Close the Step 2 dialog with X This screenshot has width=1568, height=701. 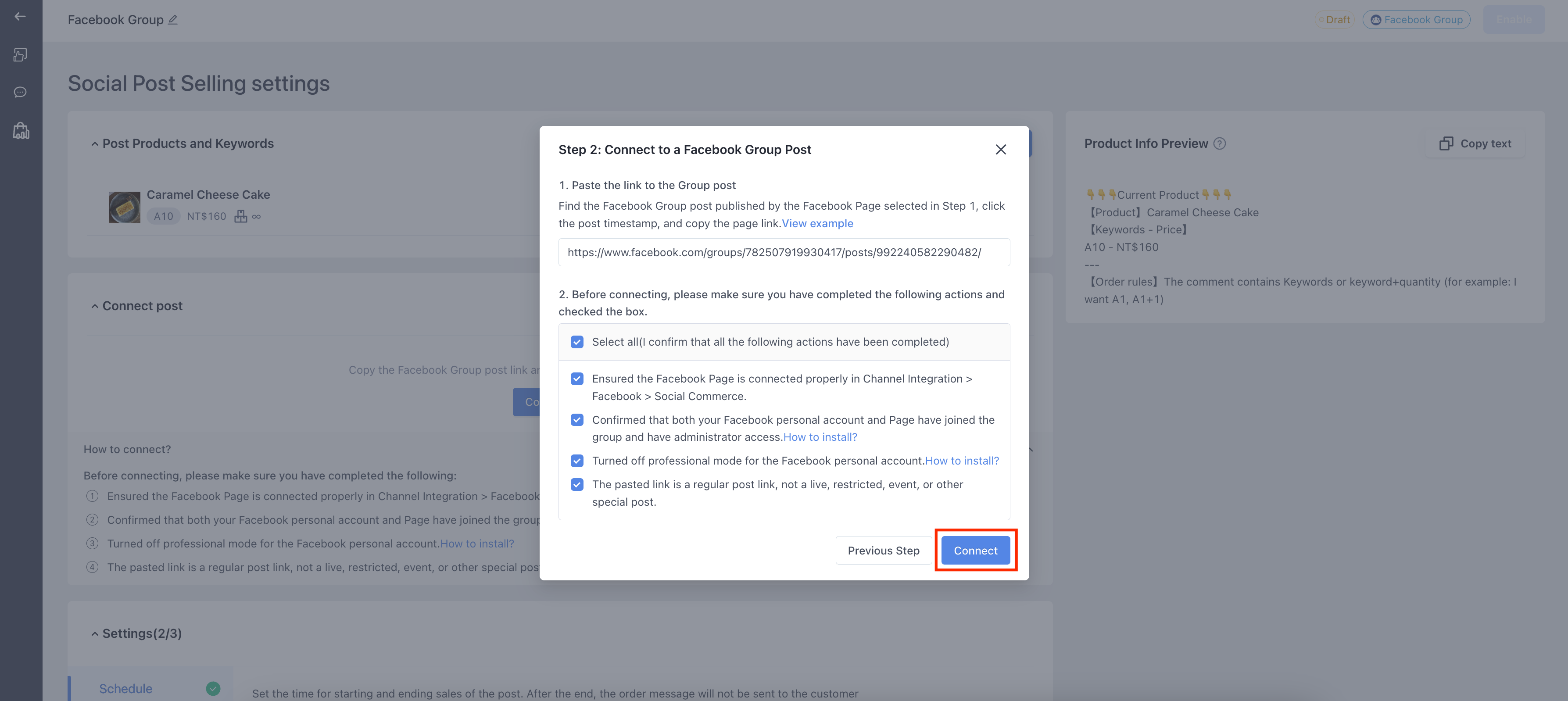point(1001,150)
